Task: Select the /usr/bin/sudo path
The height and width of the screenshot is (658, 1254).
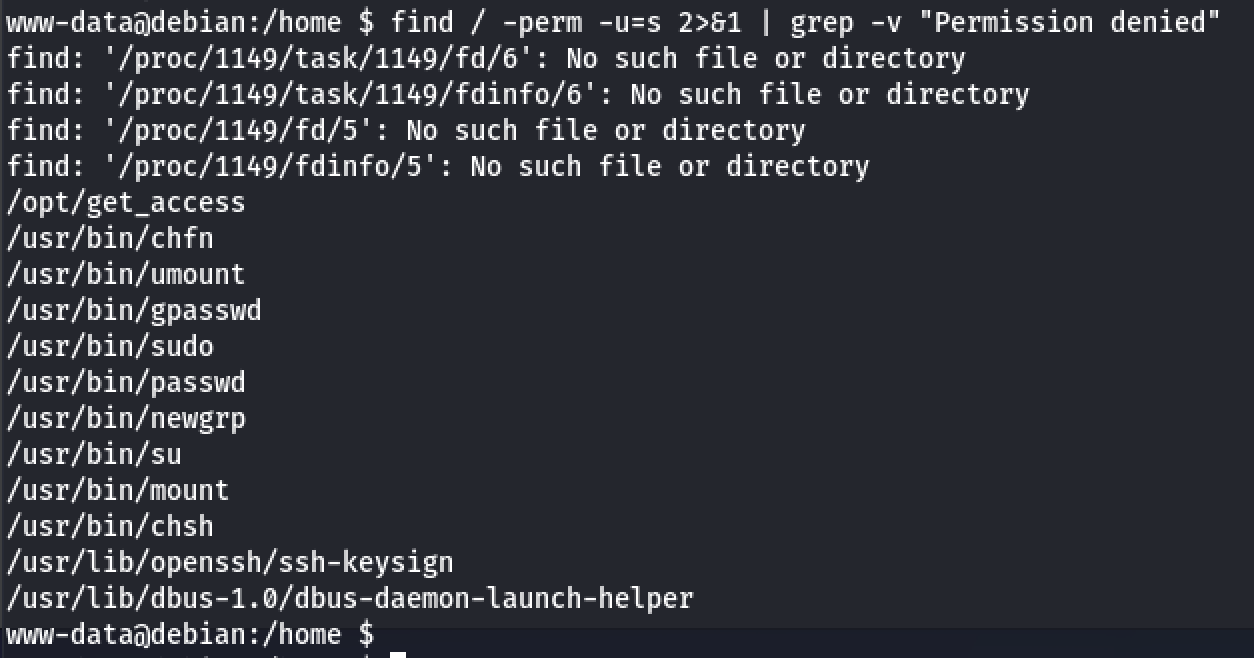Action: pos(110,347)
